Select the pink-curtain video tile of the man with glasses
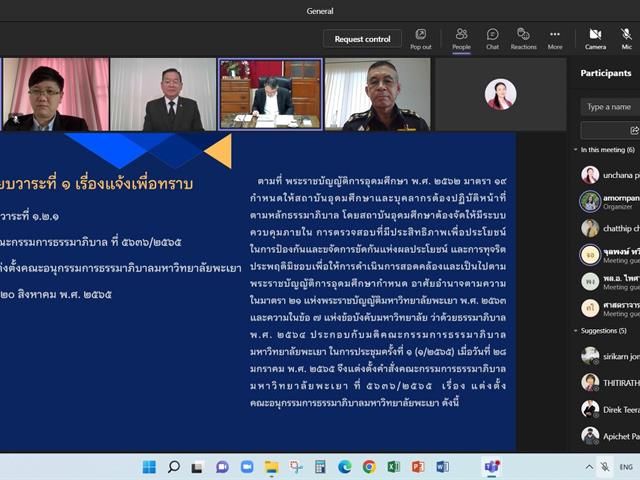The image size is (640, 480). pos(56,94)
